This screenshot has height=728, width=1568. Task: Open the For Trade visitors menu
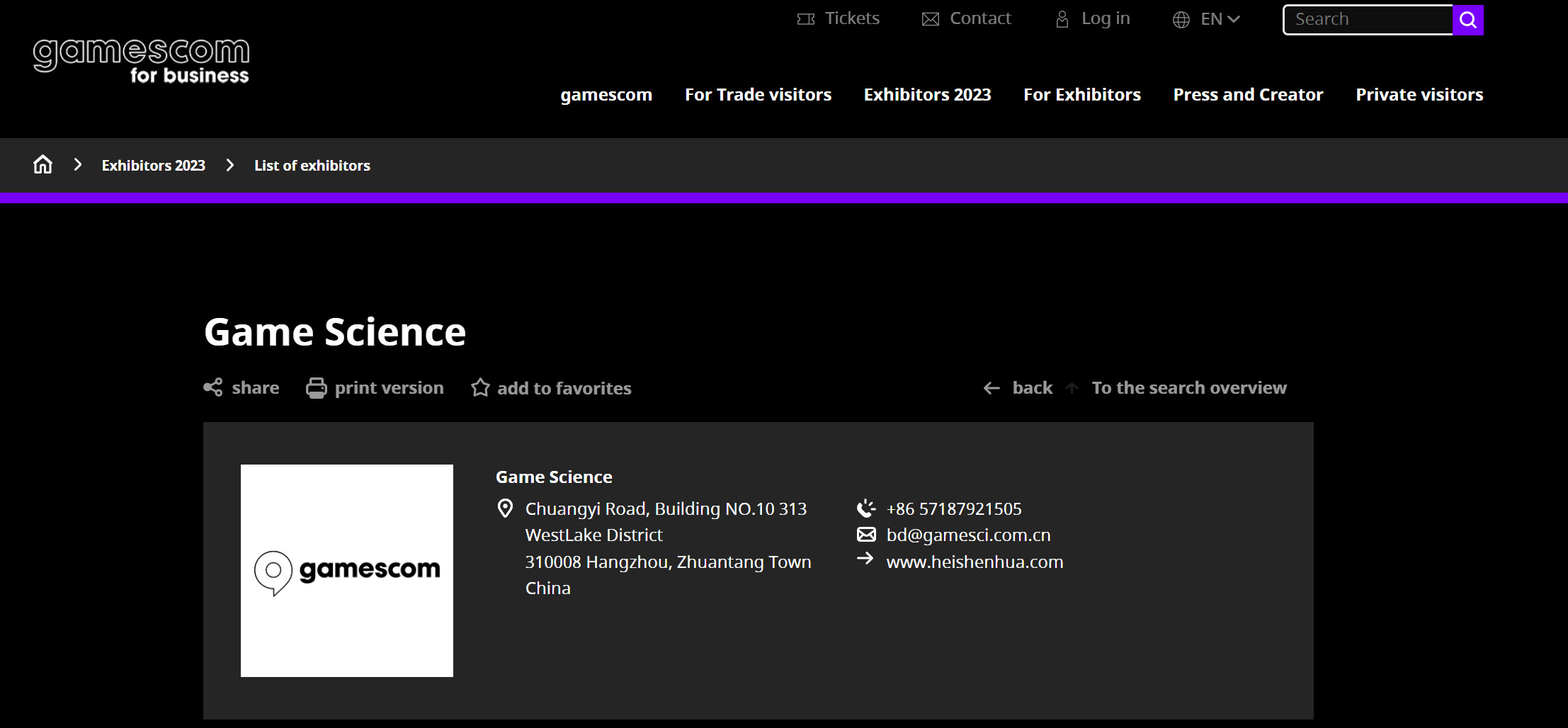pos(758,94)
